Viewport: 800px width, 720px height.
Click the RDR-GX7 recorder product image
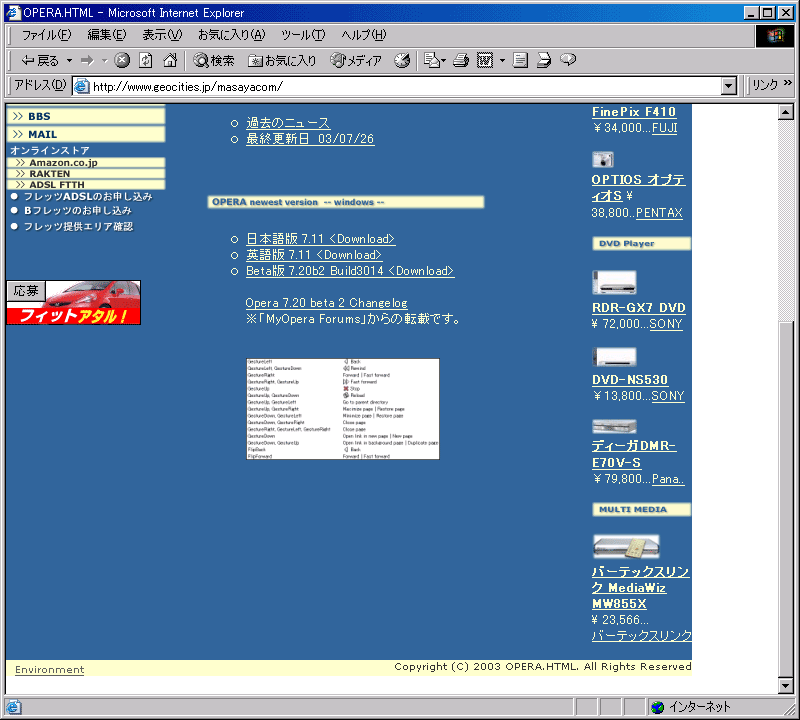[x=614, y=282]
